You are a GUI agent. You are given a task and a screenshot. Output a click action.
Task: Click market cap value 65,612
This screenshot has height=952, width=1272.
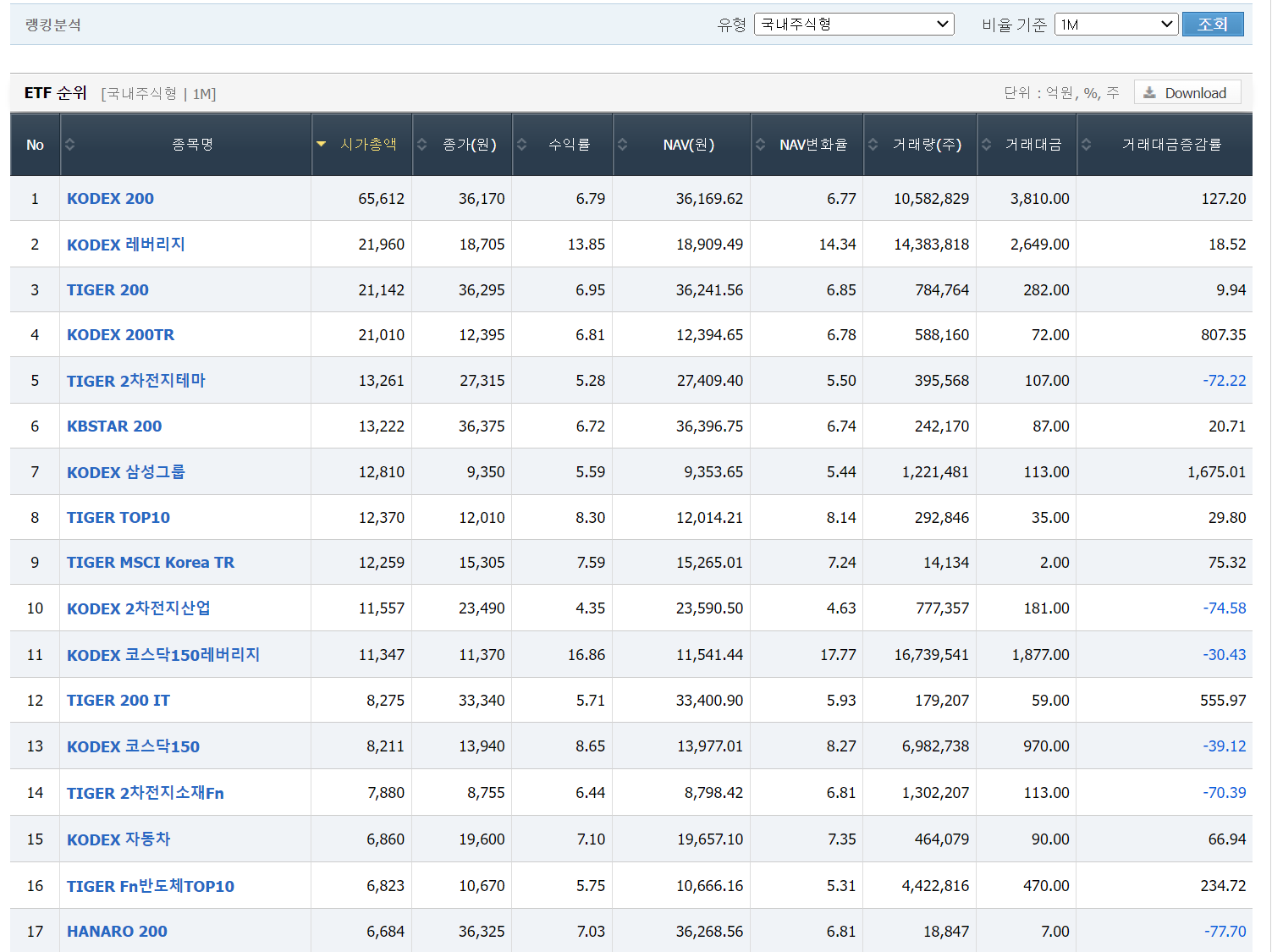pos(382,199)
